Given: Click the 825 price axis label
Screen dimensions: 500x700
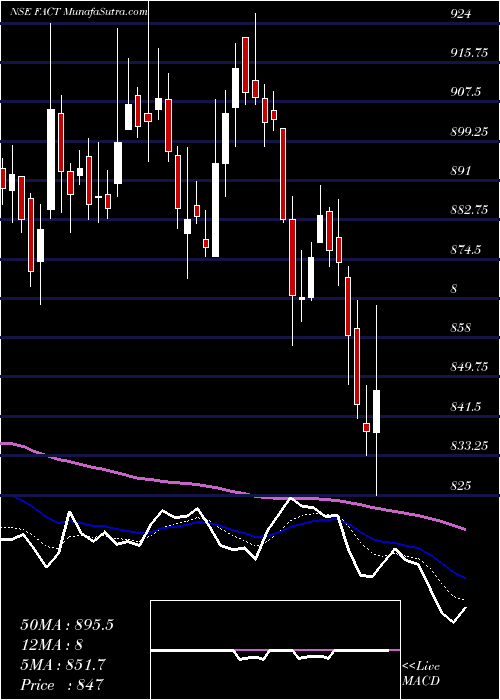Looking at the screenshot, I should pyautogui.click(x=461, y=485).
